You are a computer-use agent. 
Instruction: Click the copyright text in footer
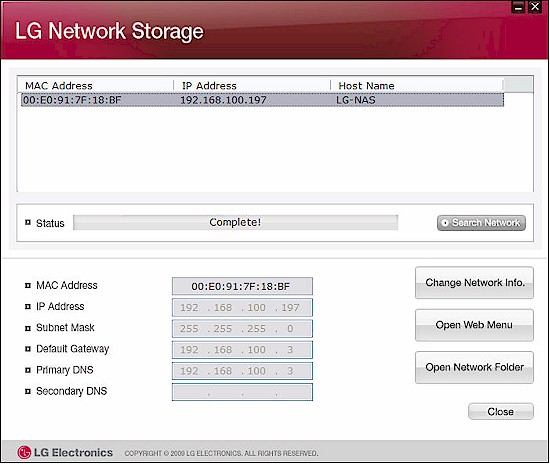(x=221, y=453)
